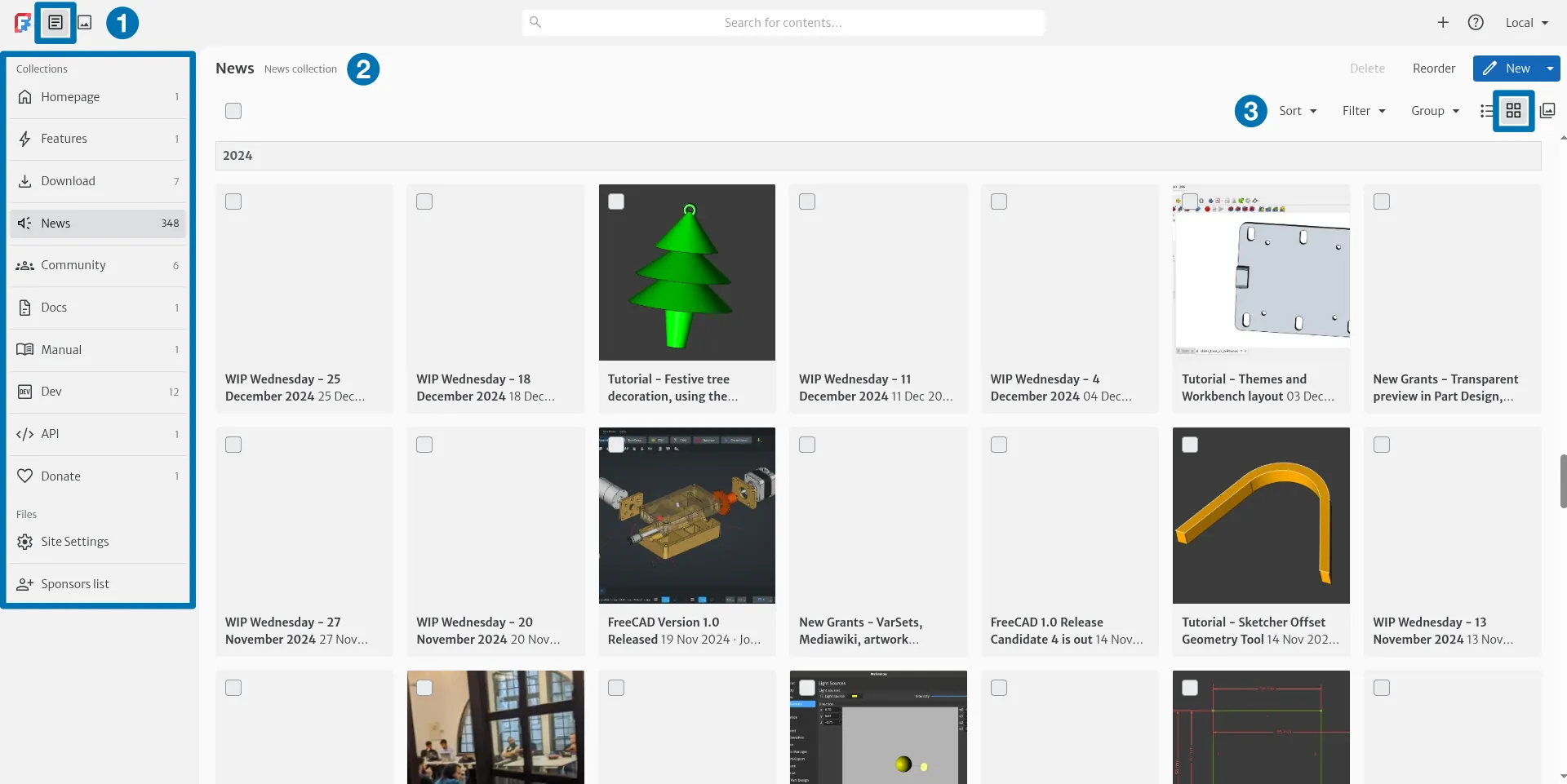Open the Sponsors list file
This screenshot has height=784, width=1567.
[98, 584]
